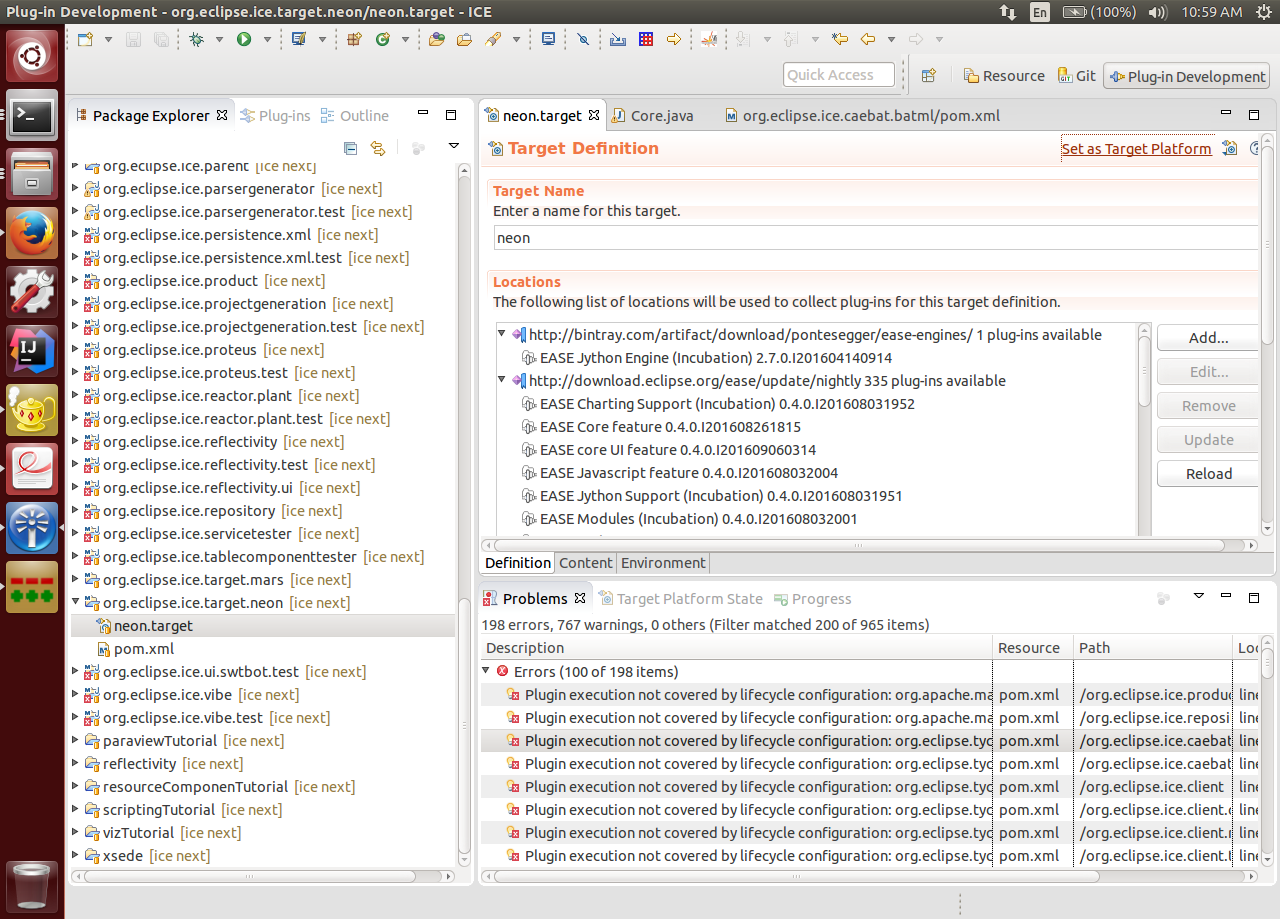The width and height of the screenshot is (1280, 919).
Task: Collapse the ease/update/nightly location node
Action: (x=502, y=381)
